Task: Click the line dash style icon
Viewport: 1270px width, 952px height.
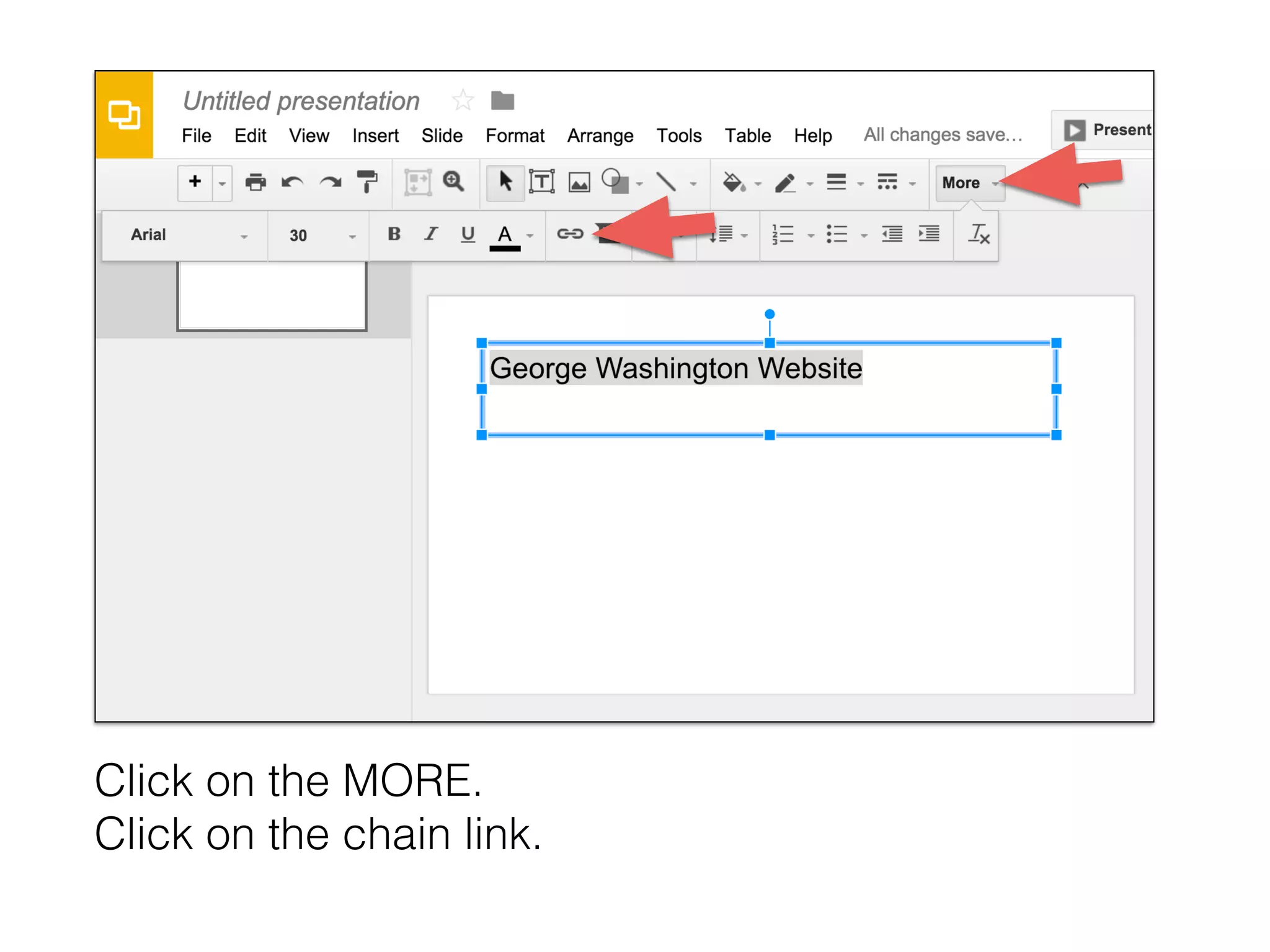Action: [887, 182]
